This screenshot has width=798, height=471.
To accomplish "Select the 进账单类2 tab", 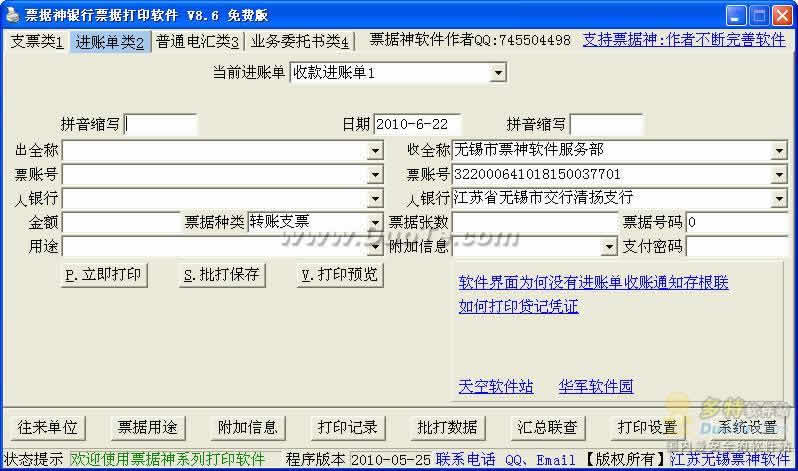I will [x=110, y=42].
